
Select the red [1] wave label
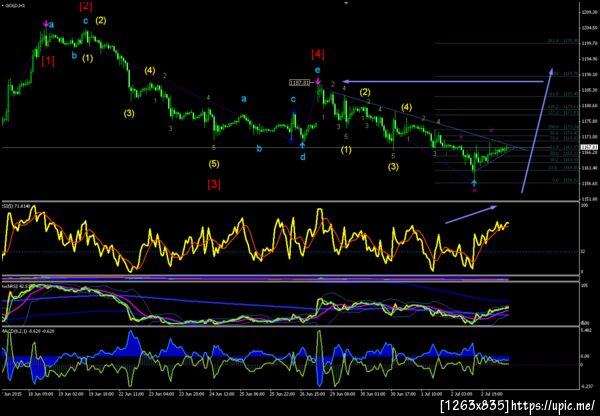coord(48,61)
